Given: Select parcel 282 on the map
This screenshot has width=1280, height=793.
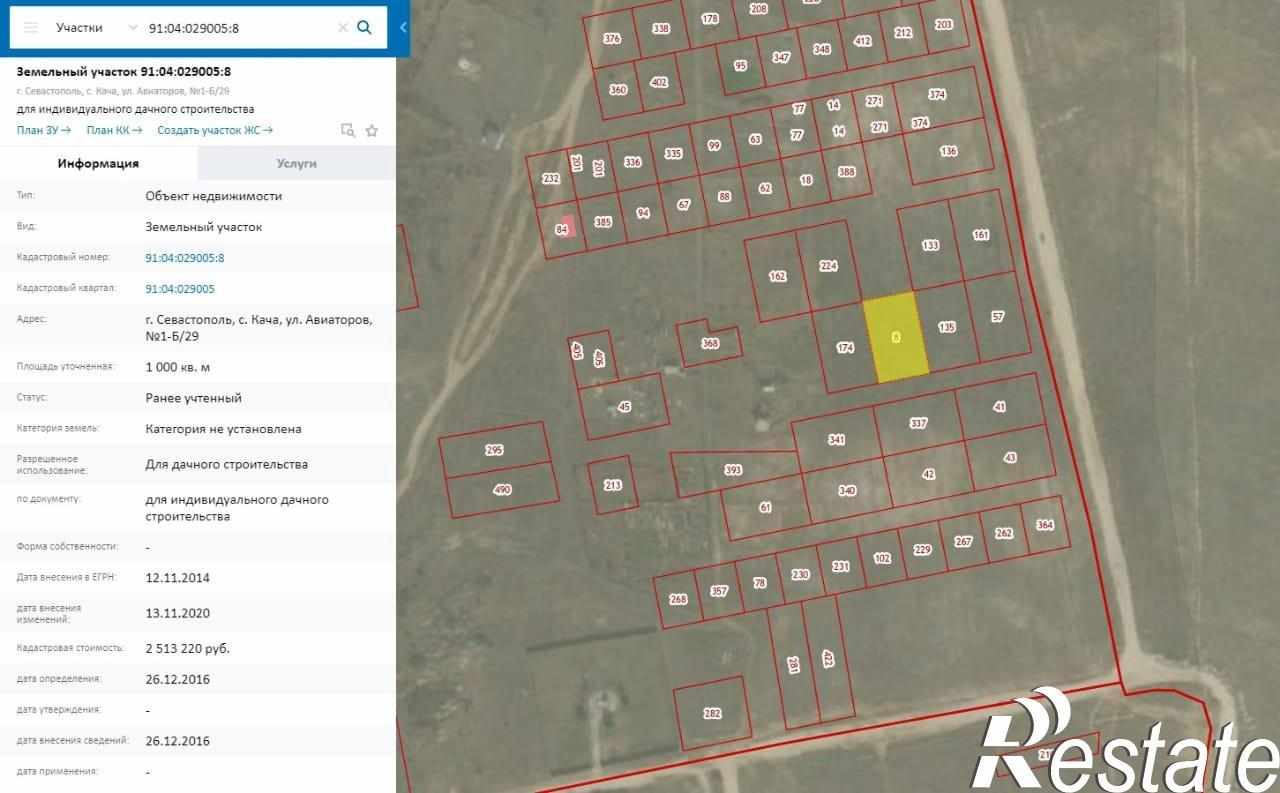Looking at the screenshot, I should click(712, 713).
